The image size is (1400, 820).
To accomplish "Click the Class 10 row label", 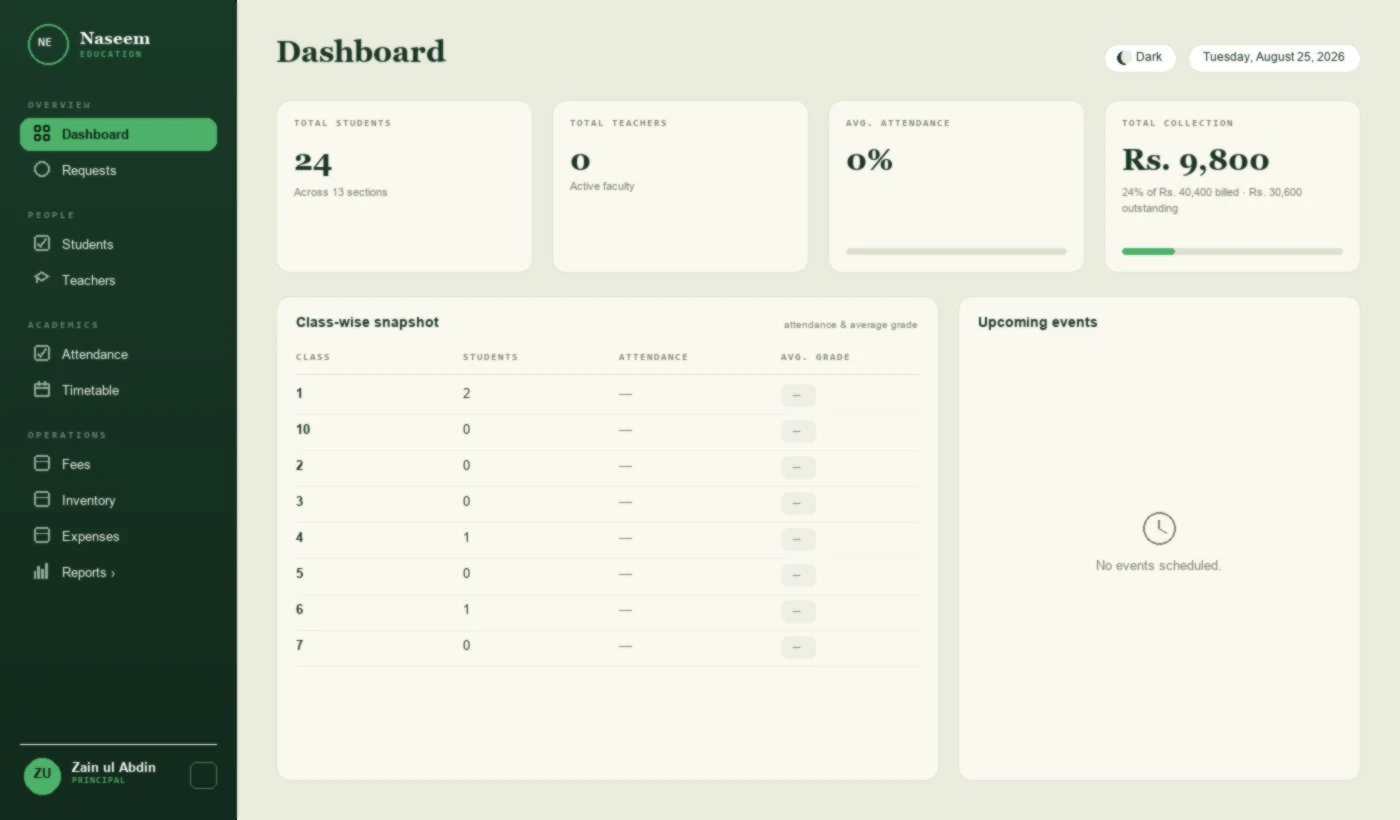I will tap(303, 429).
